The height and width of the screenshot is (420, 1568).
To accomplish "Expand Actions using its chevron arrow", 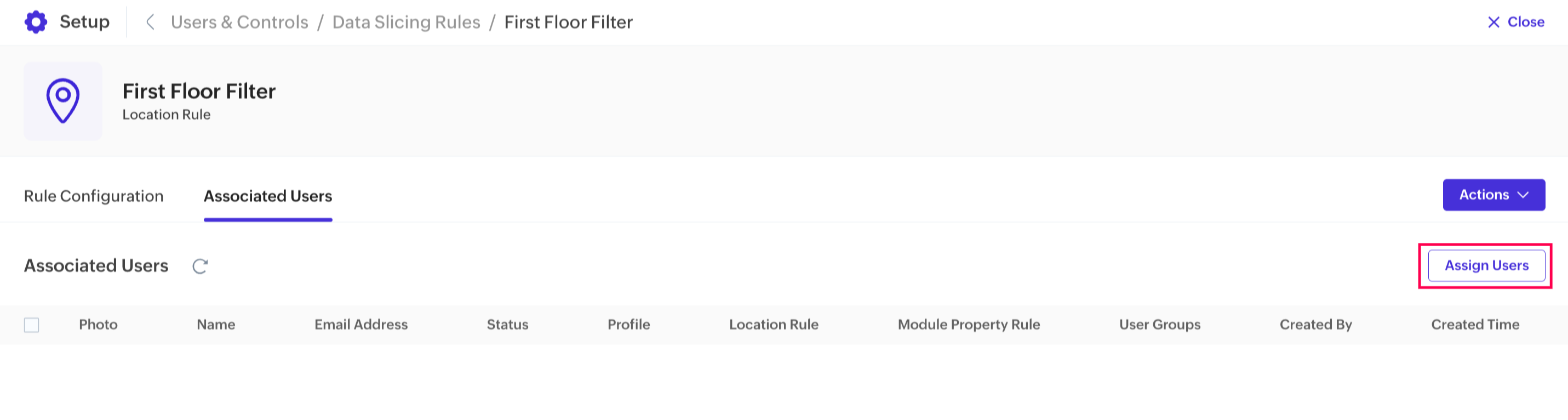I will [x=1523, y=195].
